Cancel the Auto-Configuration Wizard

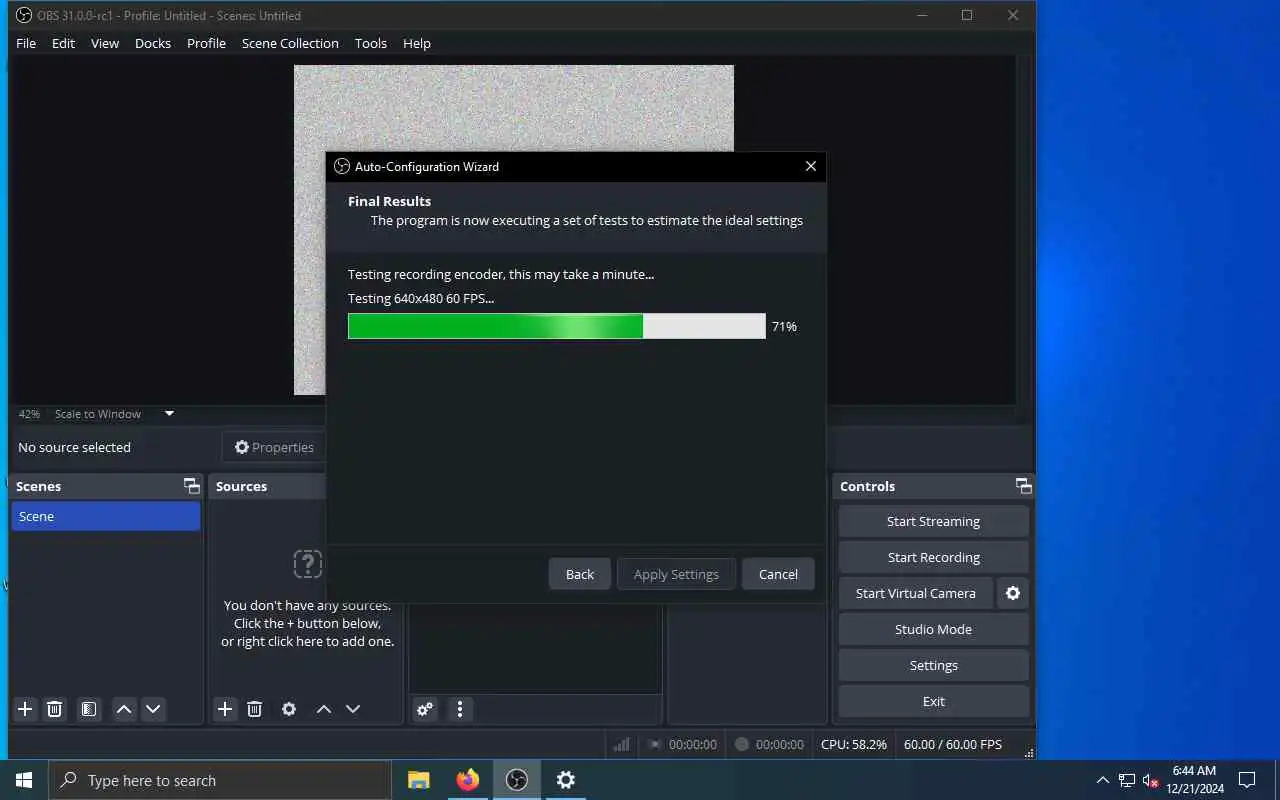tap(778, 574)
